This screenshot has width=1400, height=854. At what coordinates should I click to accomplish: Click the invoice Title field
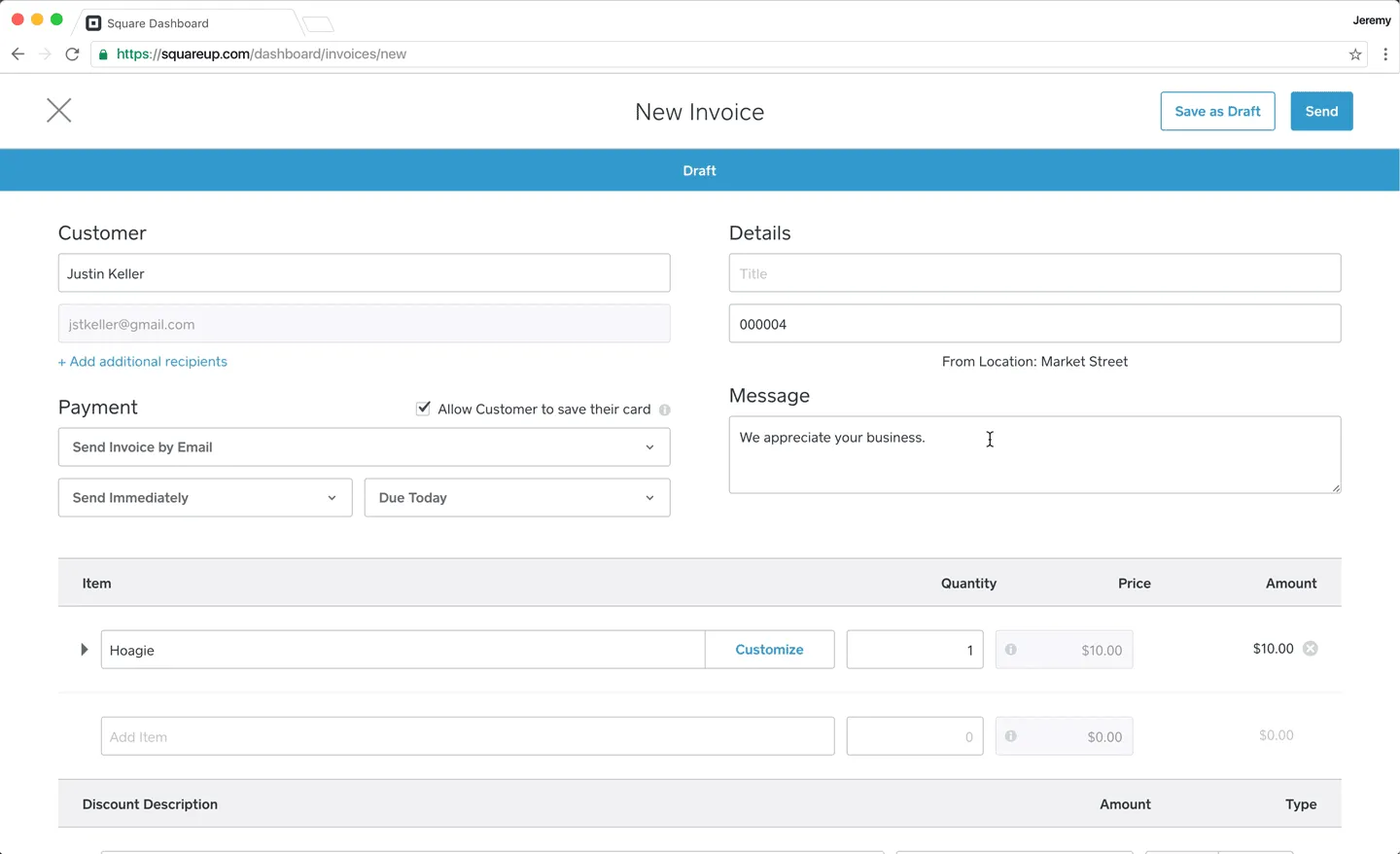[x=1034, y=273]
